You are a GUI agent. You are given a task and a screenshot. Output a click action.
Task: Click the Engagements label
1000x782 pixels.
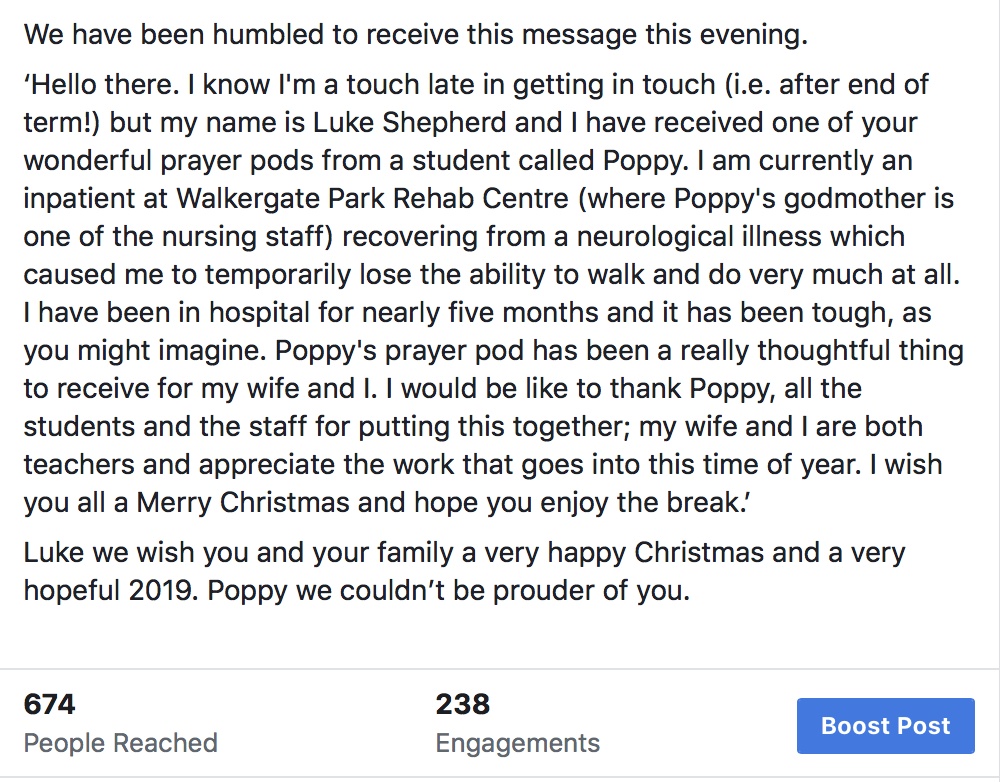tap(518, 743)
